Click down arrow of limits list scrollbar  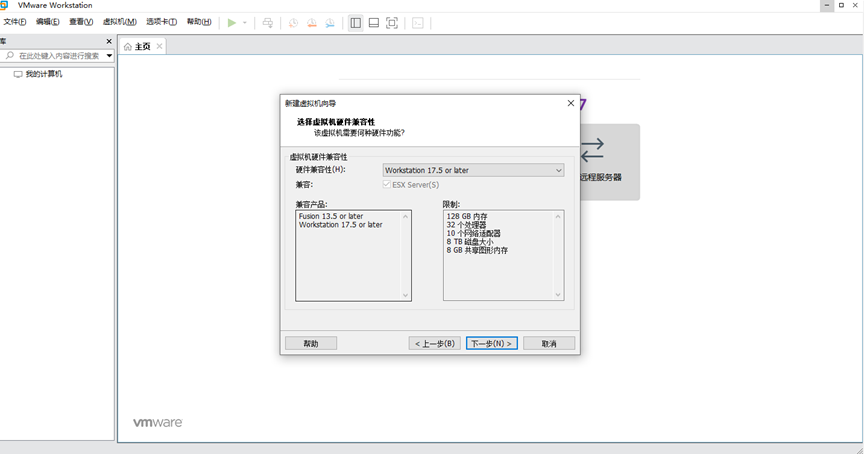[x=558, y=295]
